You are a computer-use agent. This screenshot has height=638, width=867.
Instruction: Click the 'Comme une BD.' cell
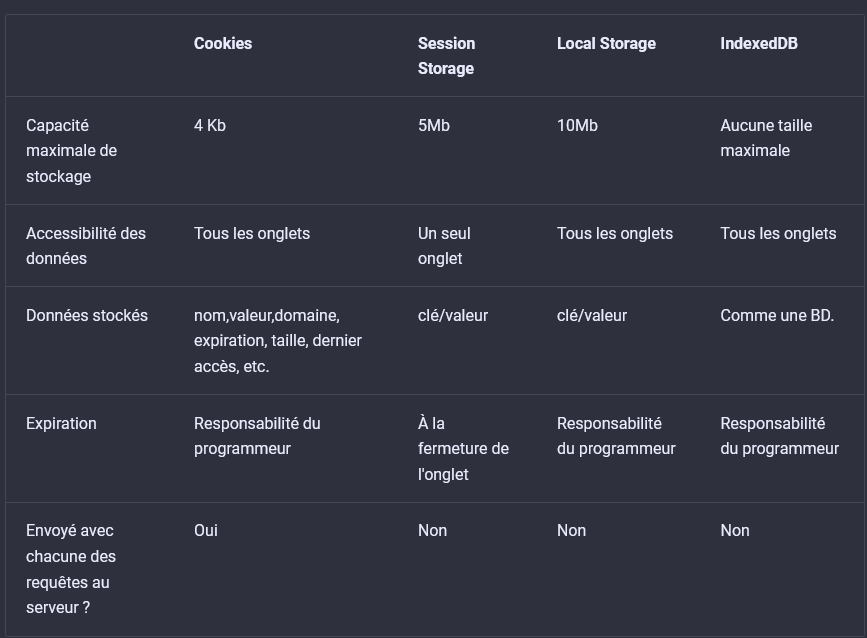pyautogui.click(x=777, y=316)
